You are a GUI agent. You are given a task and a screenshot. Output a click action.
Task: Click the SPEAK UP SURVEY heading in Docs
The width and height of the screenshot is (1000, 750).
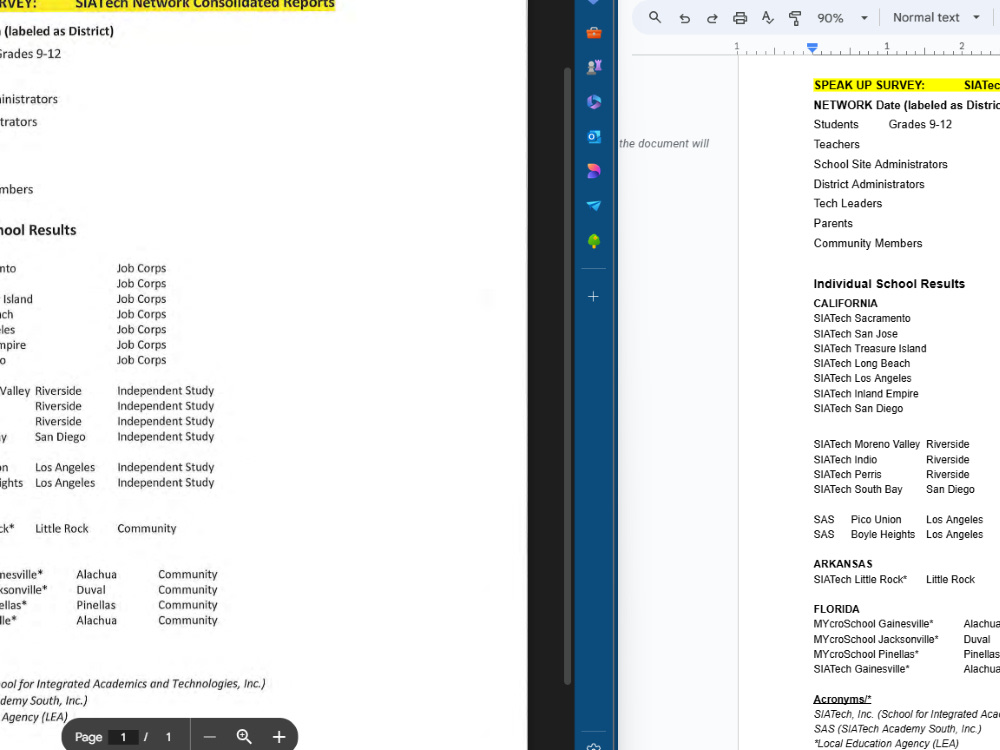(869, 85)
